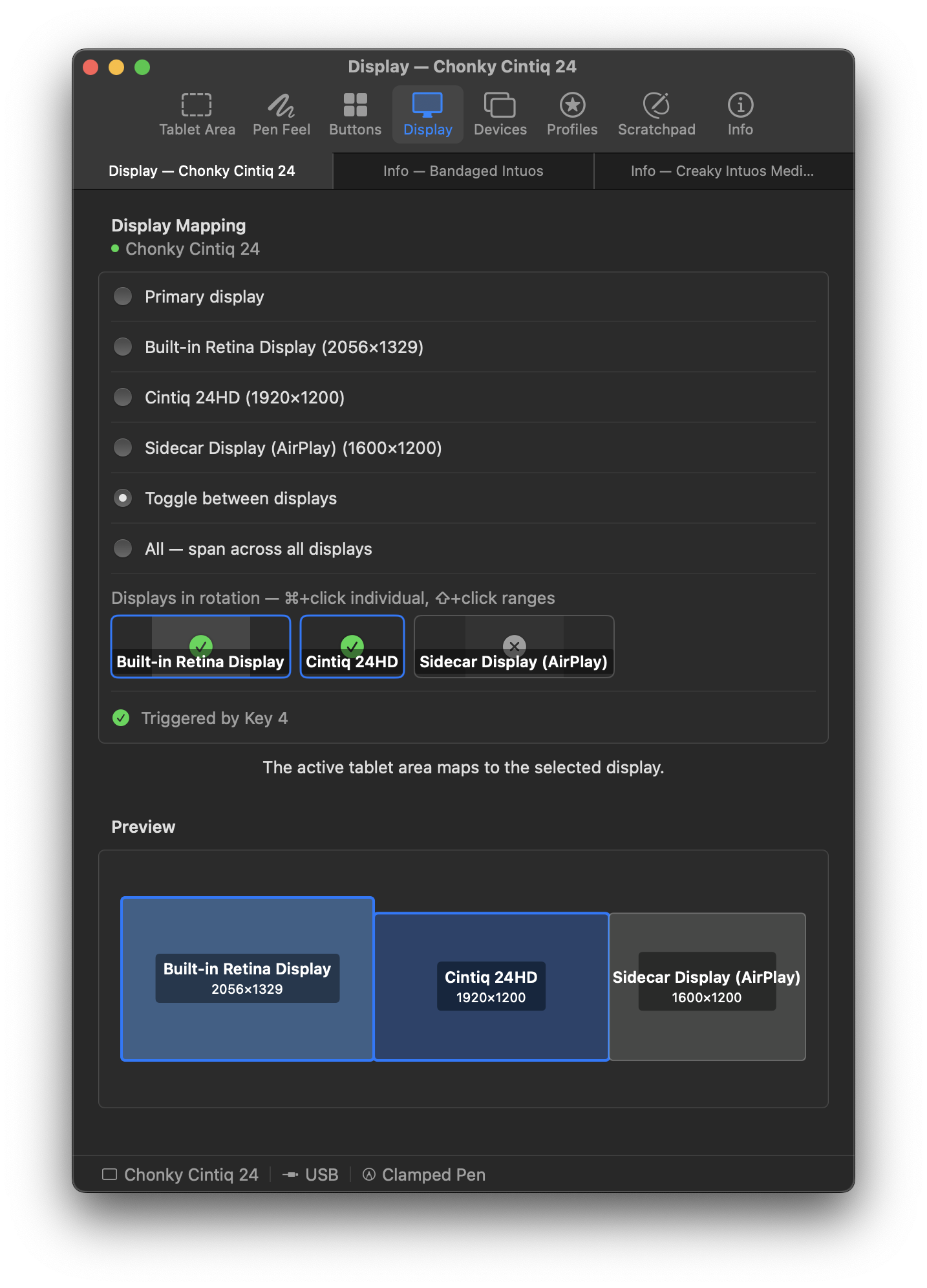Screen dimensions: 927x1288
Task: Switch to Info — Creaky Intuos Medi... tab
Action: 724,171
